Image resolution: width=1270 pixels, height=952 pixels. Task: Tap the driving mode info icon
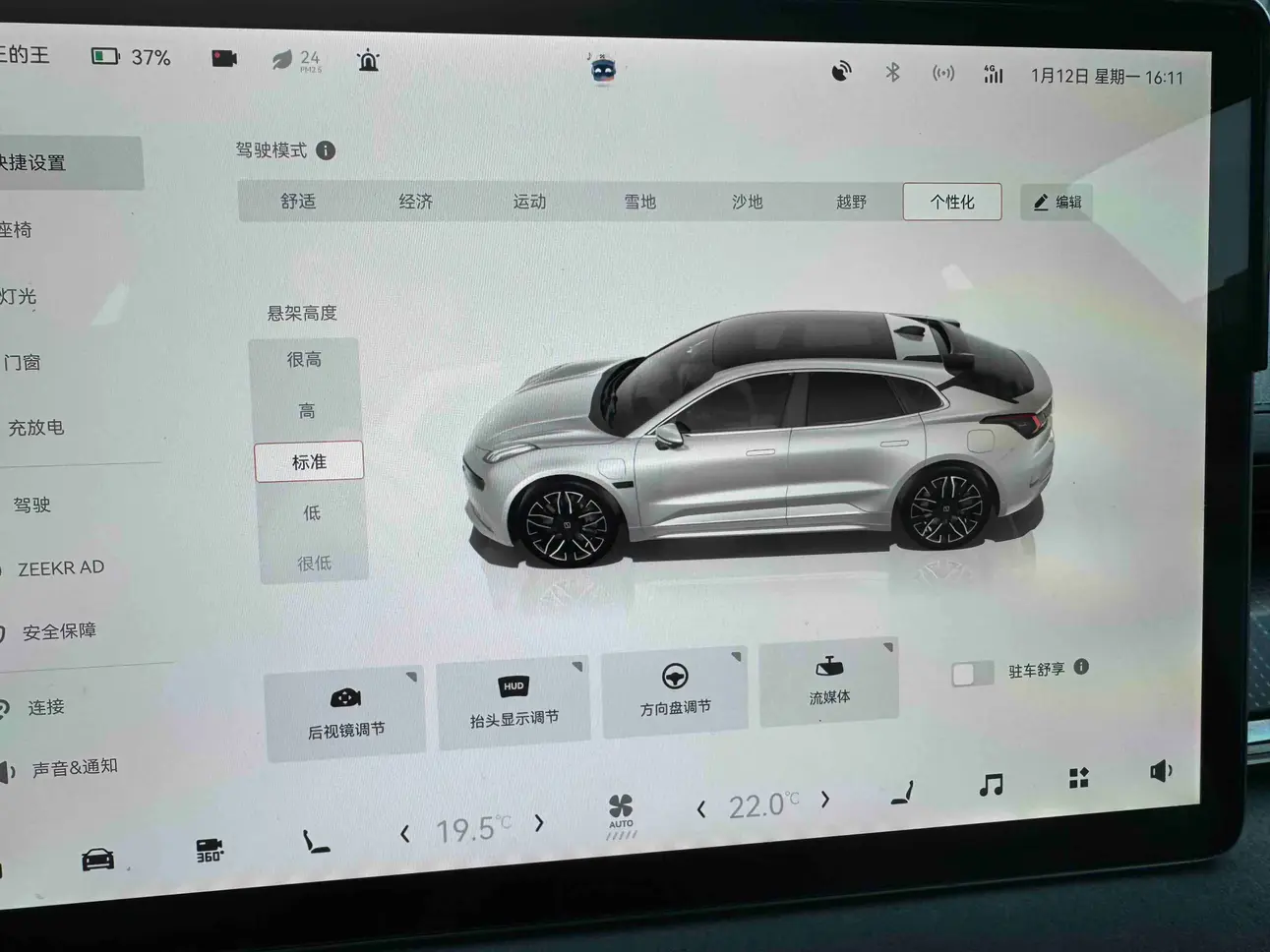326,150
